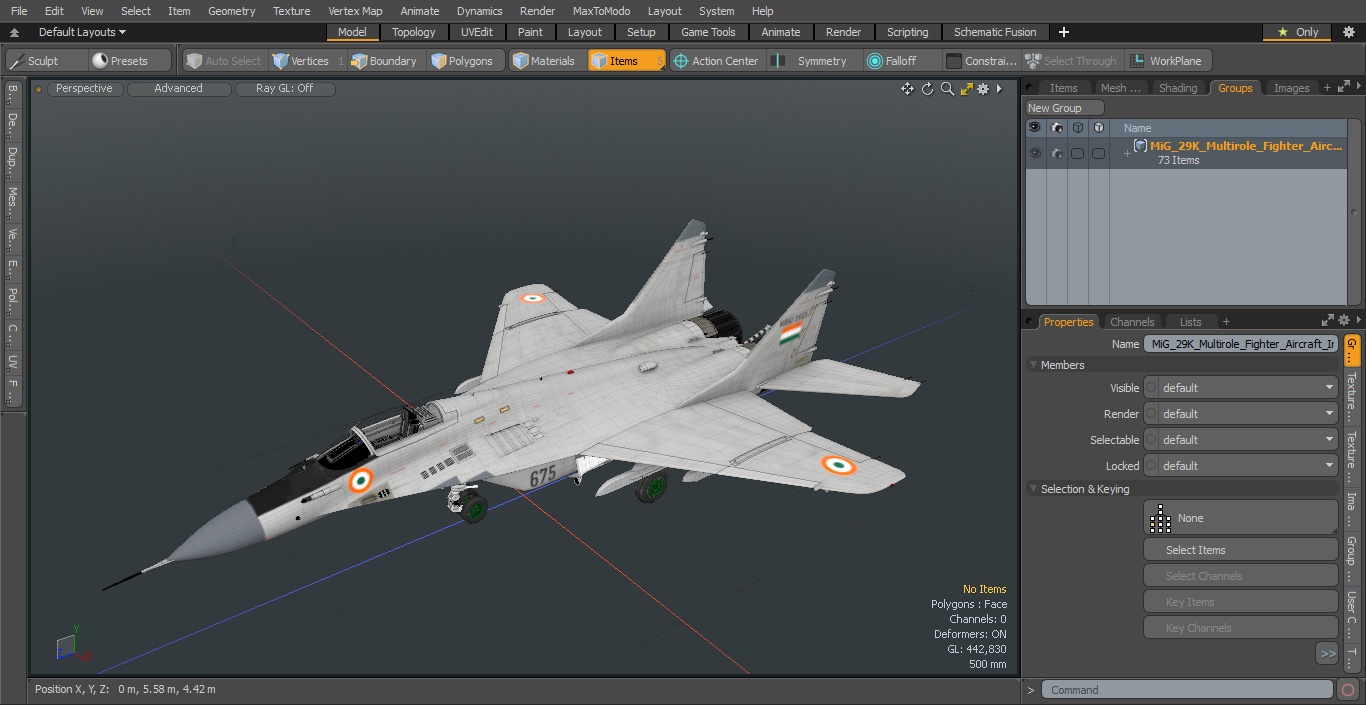
Task: Expand the MiG_29K group tree item
Action: (1127, 153)
